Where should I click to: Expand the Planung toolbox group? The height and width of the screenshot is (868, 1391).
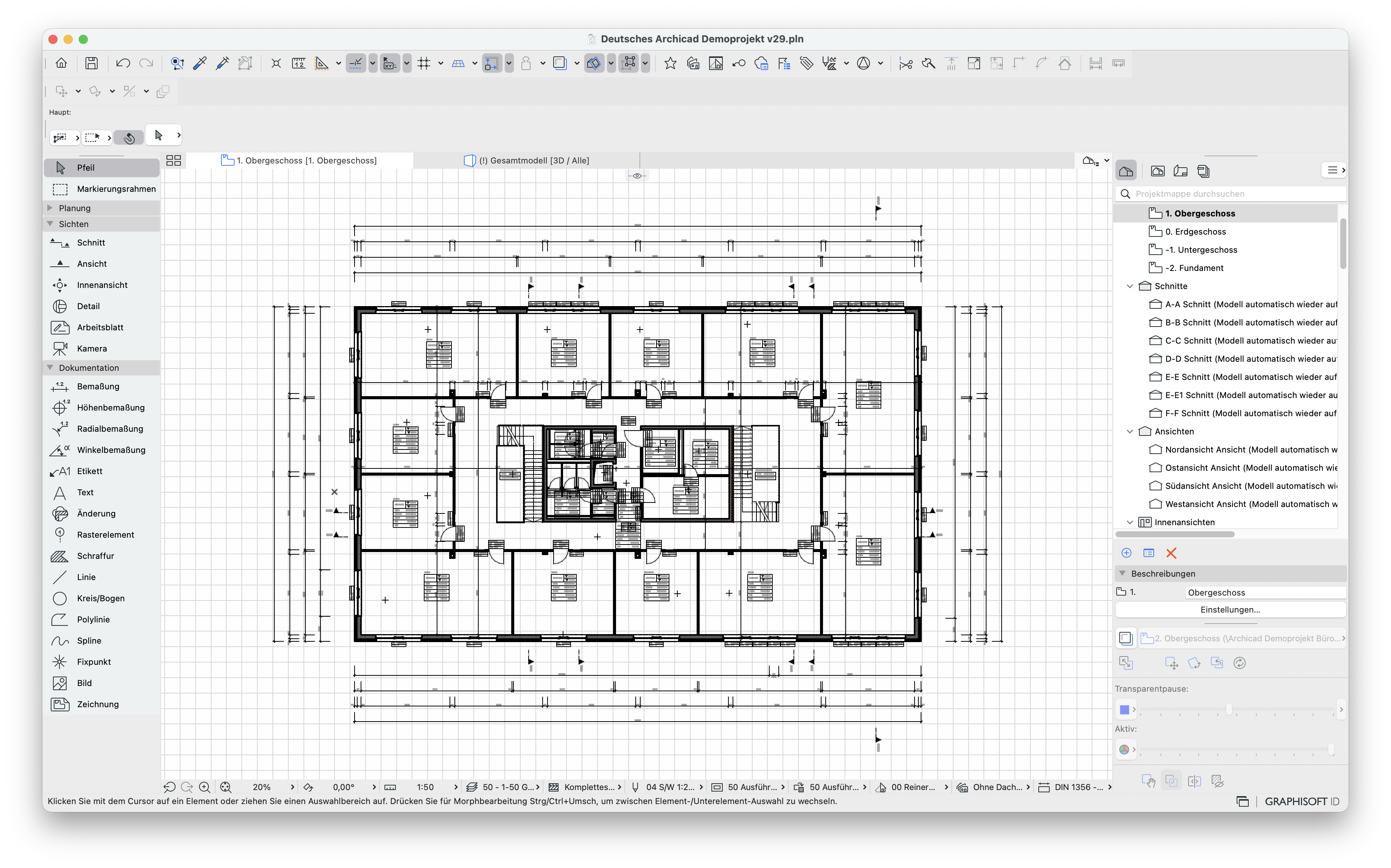click(x=50, y=208)
